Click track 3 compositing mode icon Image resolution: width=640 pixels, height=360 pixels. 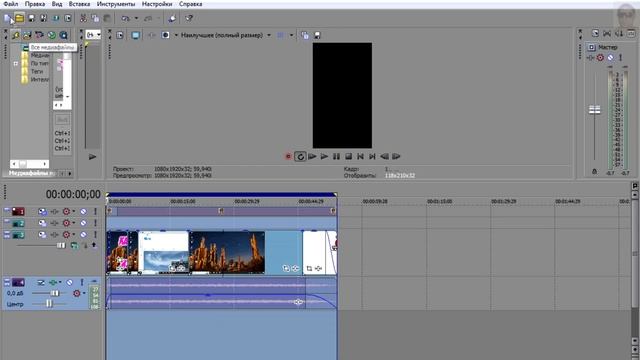tap(74, 245)
